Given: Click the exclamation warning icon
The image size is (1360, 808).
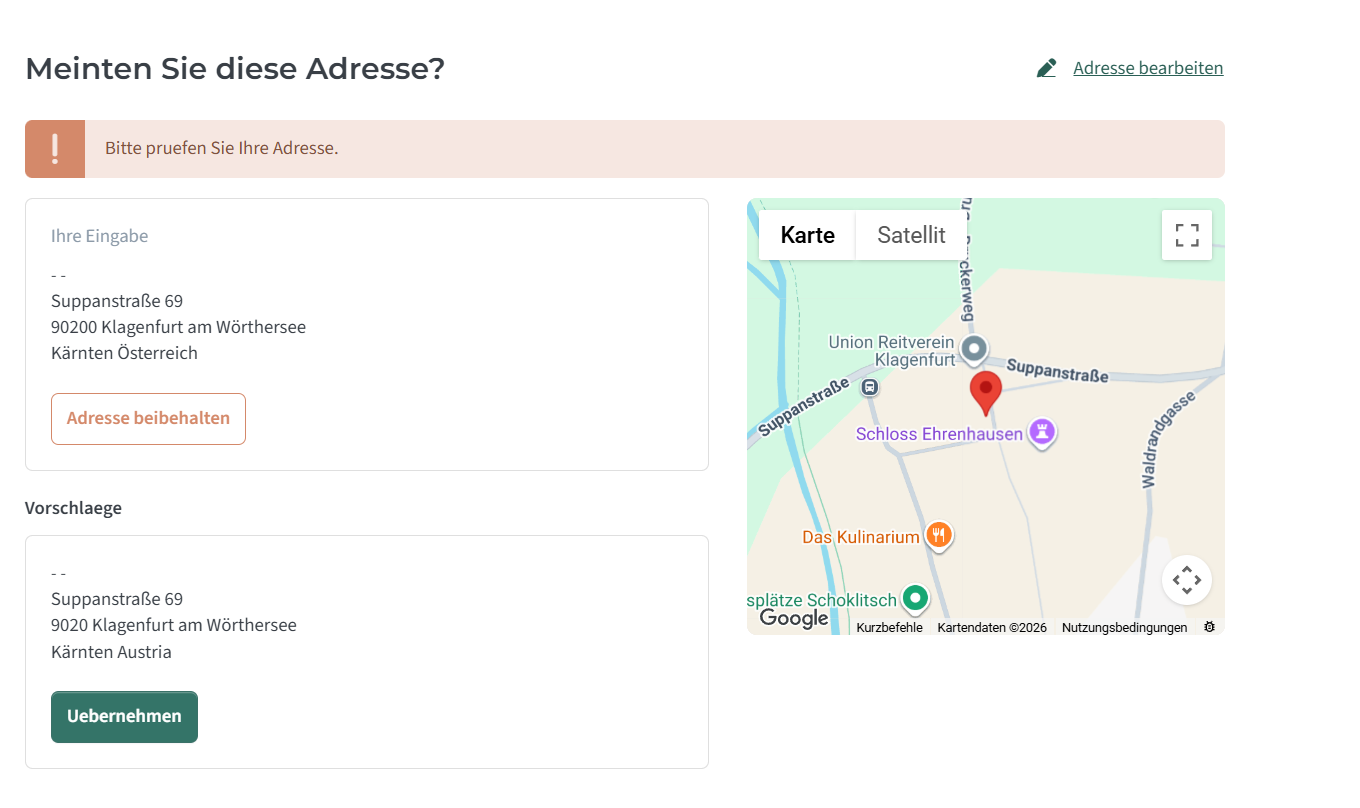Looking at the screenshot, I should click(x=55, y=149).
